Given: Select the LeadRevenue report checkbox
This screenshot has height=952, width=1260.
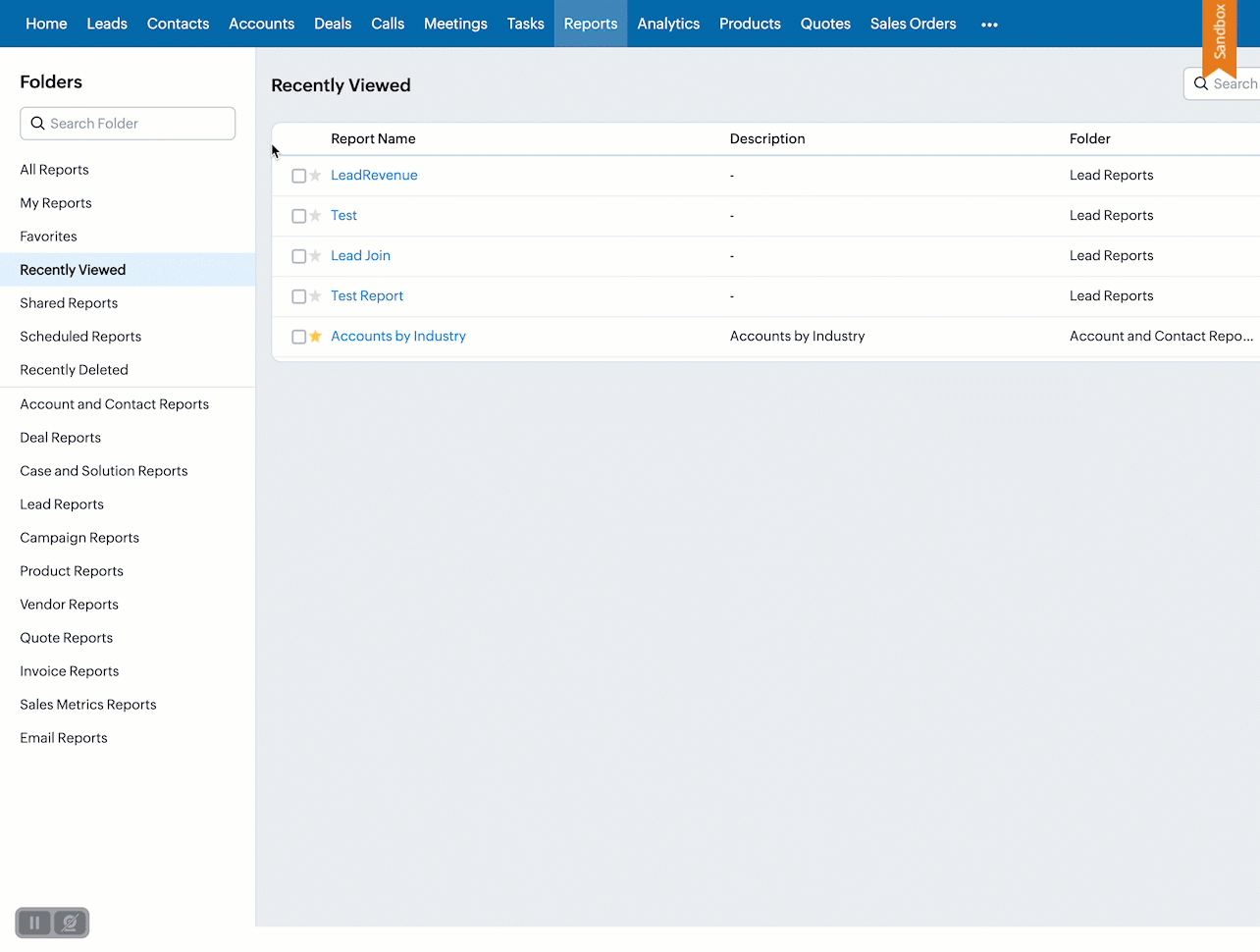Looking at the screenshot, I should point(299,176).
